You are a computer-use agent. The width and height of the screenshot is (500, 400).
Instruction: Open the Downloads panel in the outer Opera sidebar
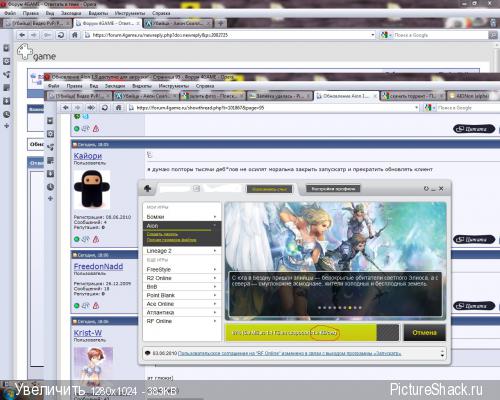coord(6,101)
